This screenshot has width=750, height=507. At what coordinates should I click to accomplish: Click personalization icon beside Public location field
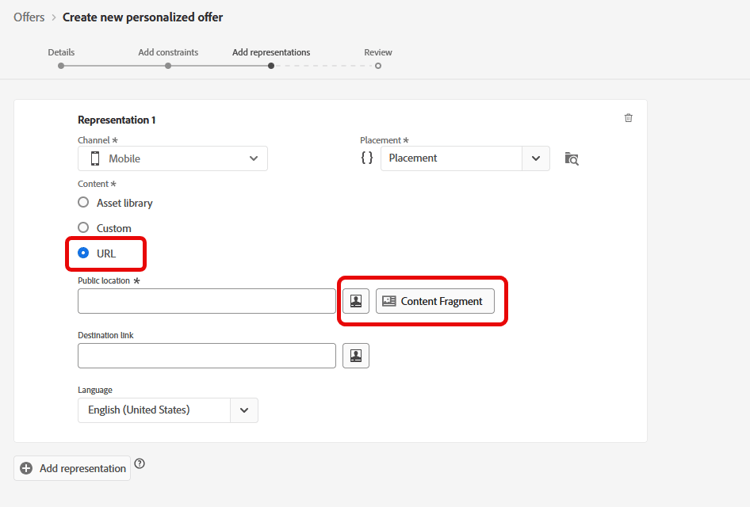coord(356,301)
